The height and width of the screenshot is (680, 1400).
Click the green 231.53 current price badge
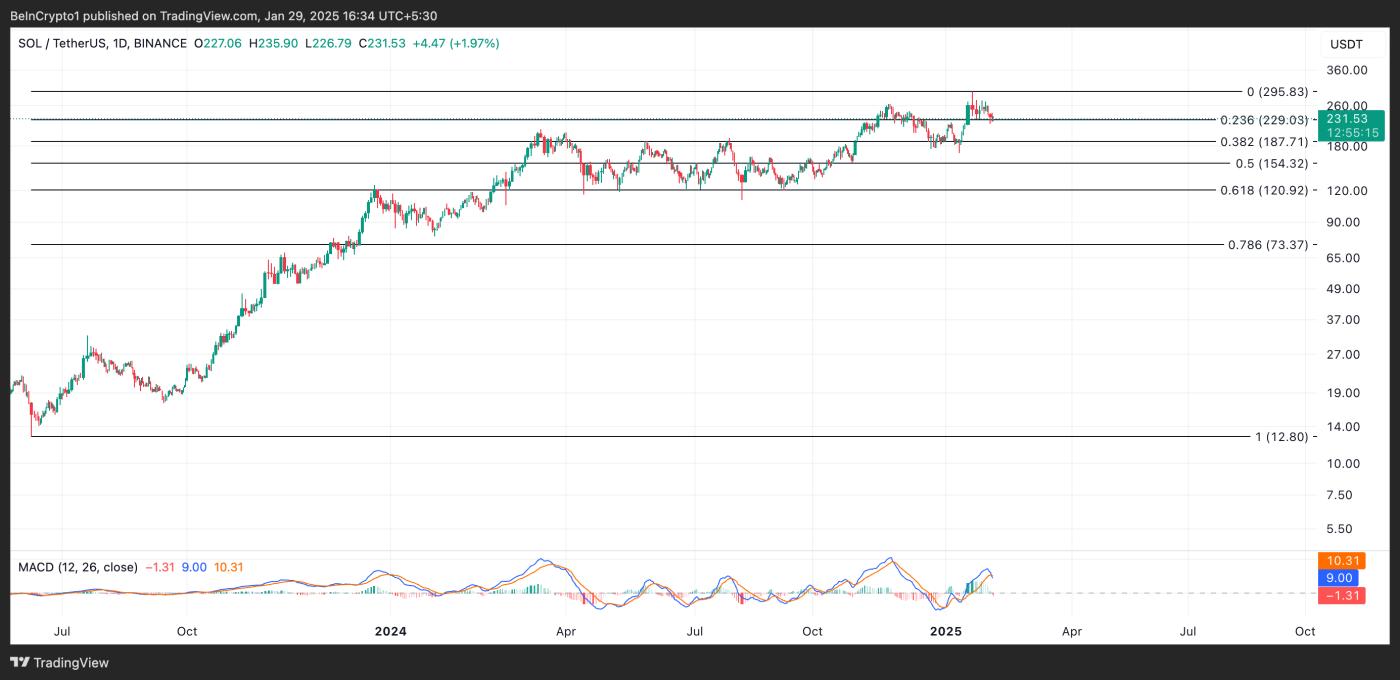(x=1349, y=118)
